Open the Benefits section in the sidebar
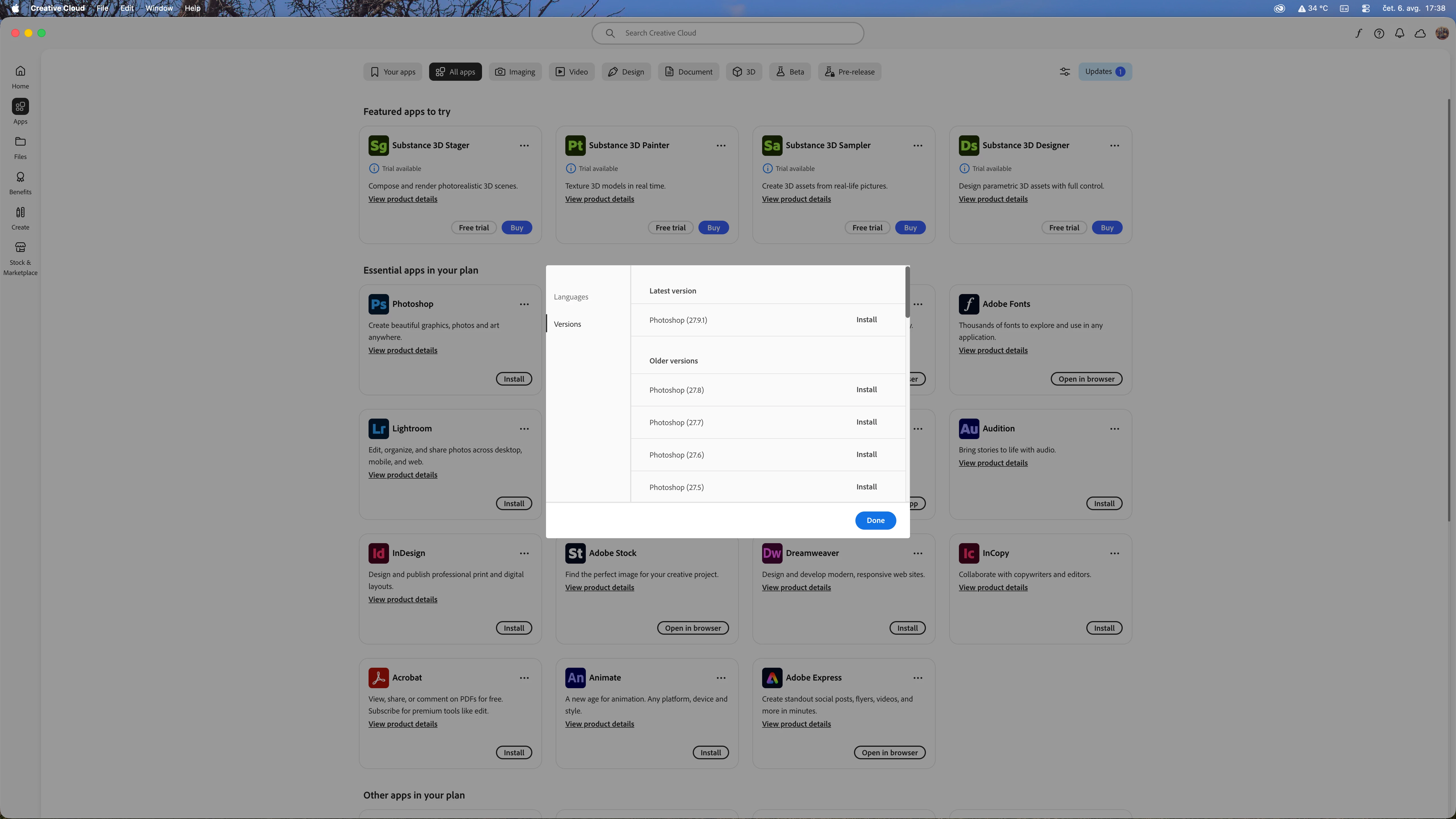Viewport: 1456px width, 819px height. pyautogui.click(x=20, y=183)
